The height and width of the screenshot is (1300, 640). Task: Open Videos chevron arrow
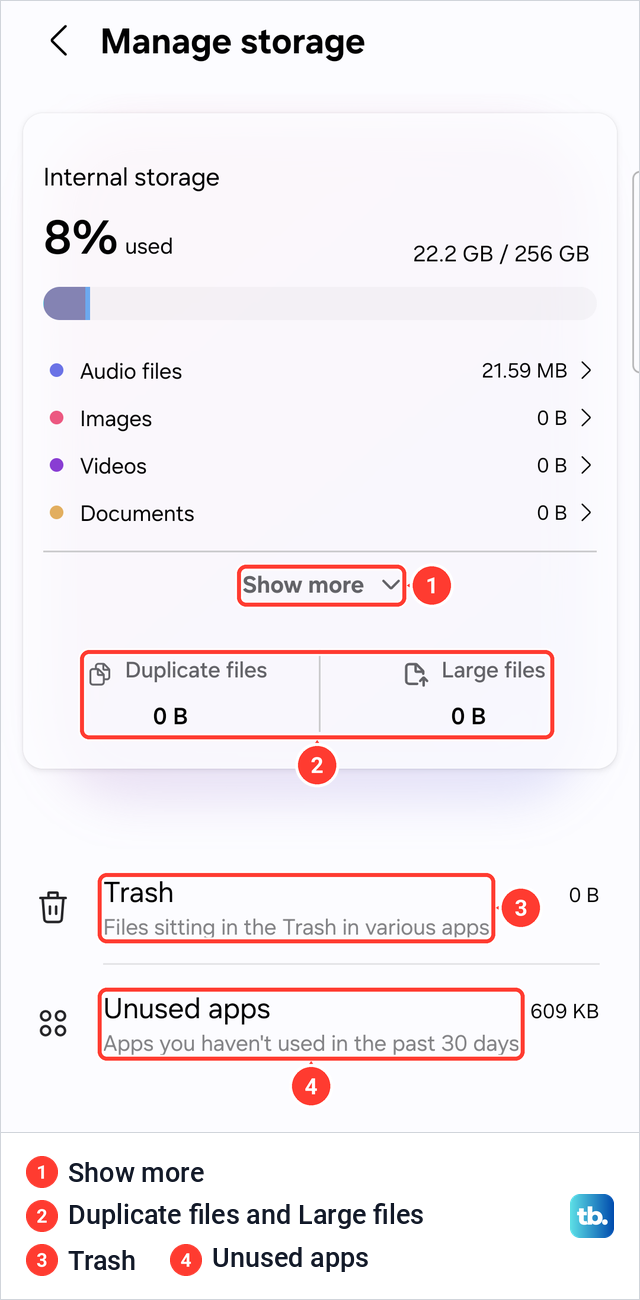click(x=587, y=465)
